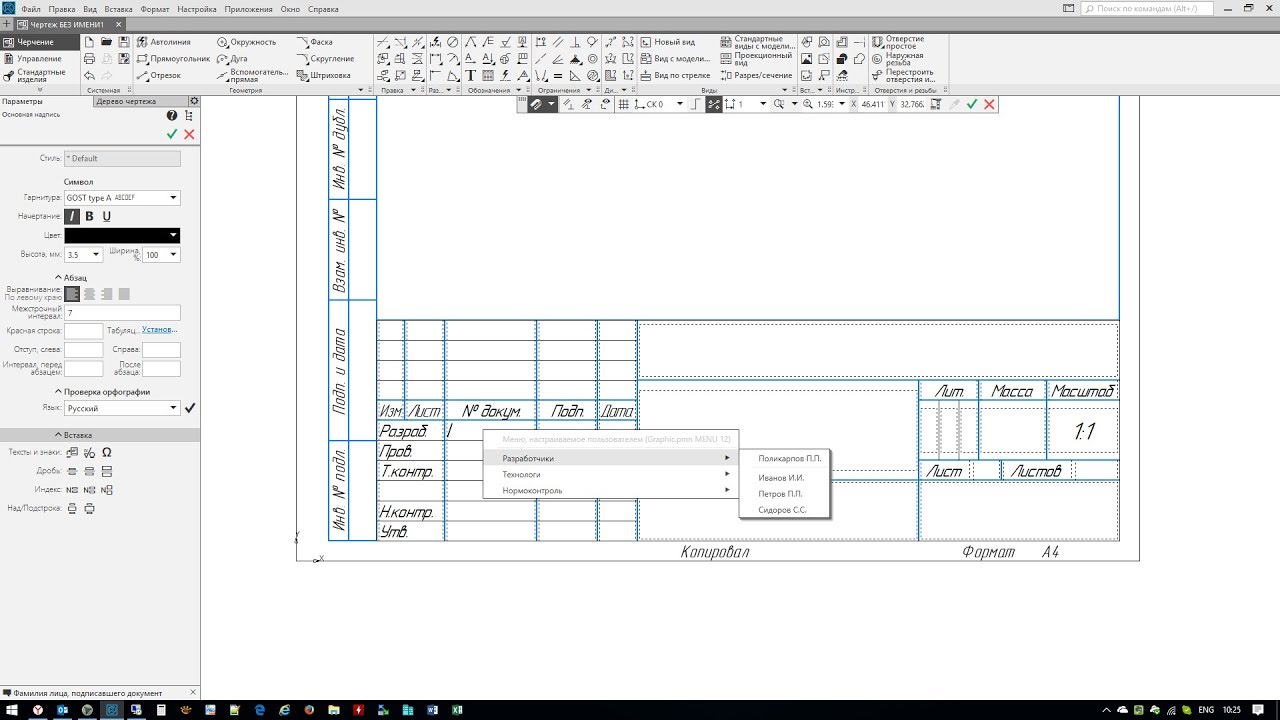The image size is (1280, 720).
Task: Open the panel settings gear icon
Action: click(x=194, y=101)
